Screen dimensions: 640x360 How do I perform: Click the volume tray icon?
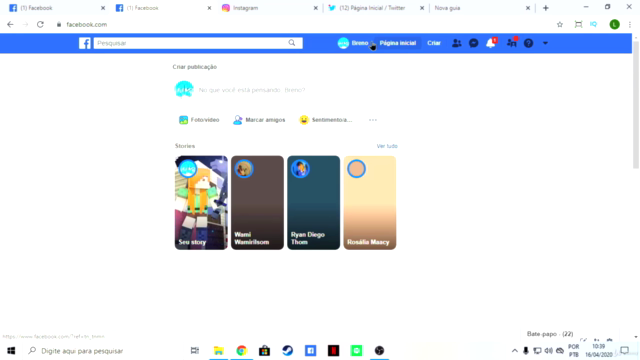(x=549, y=351)
